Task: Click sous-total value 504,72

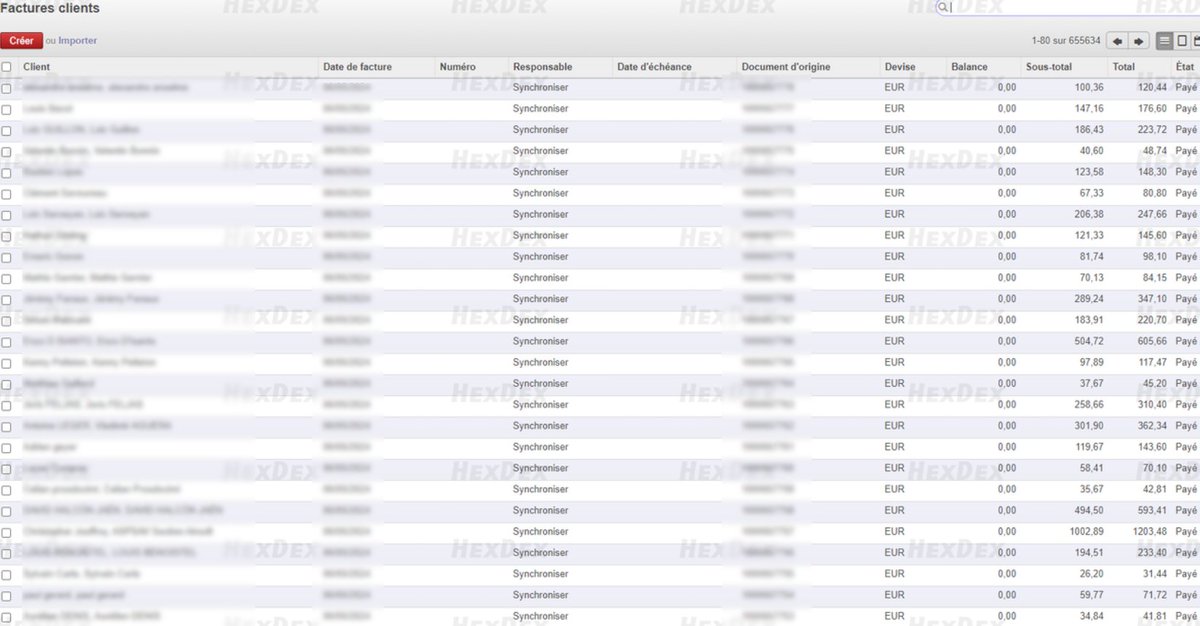Action: 1089,341
